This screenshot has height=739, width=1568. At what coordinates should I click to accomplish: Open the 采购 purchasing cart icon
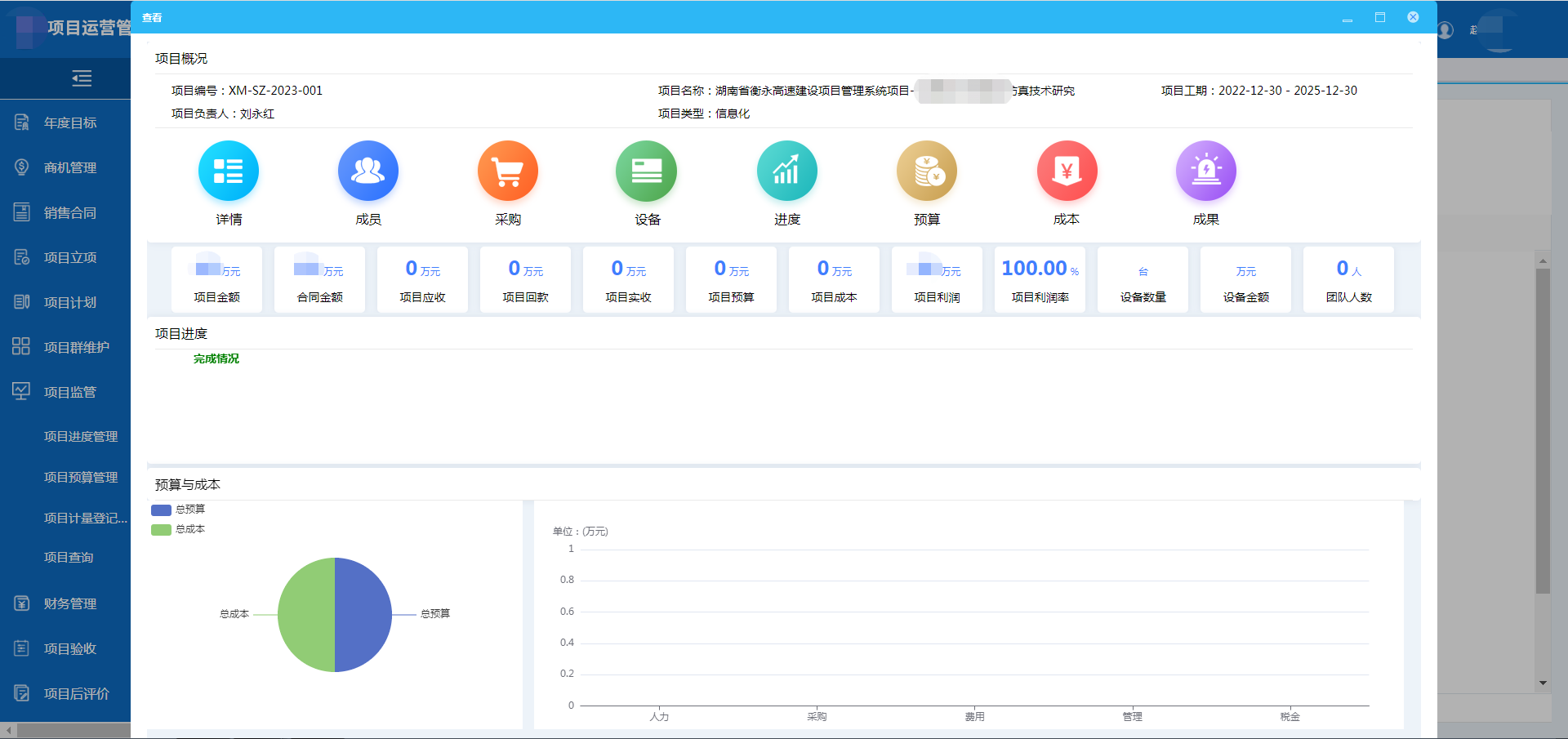[508, 171]
